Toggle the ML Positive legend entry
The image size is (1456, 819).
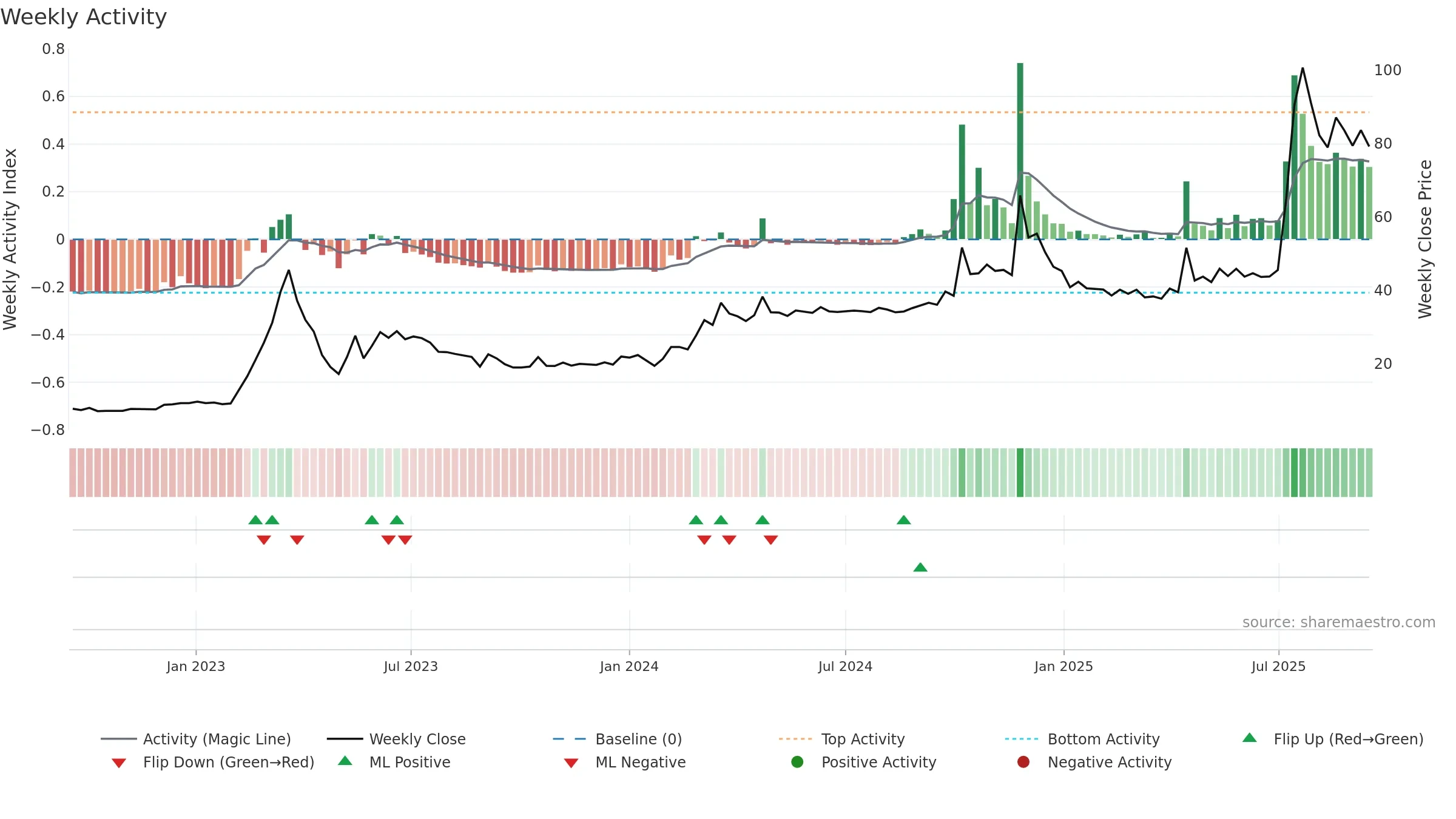pyautogui.click(x=394, y=762)
